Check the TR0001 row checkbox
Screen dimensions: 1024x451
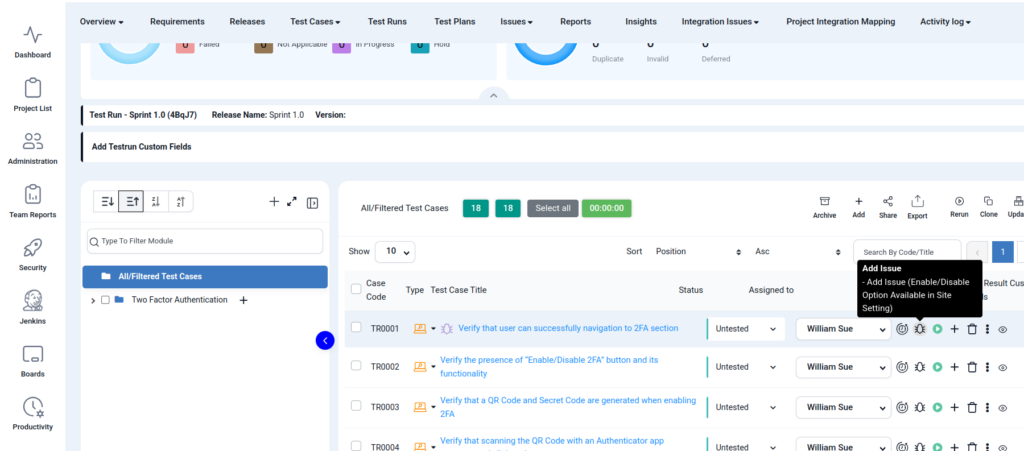[x=356, y=327]
